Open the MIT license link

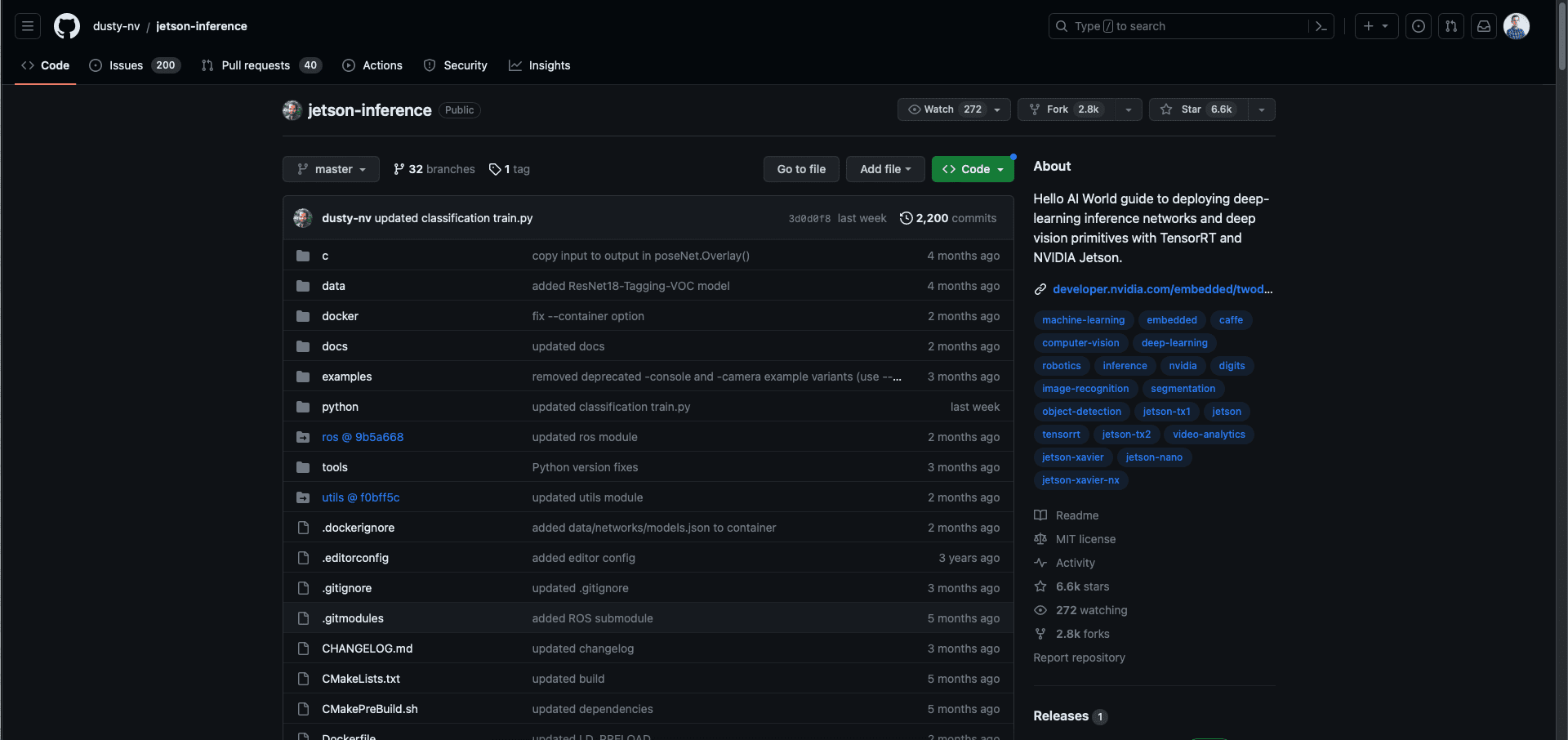pos(1075,539)
